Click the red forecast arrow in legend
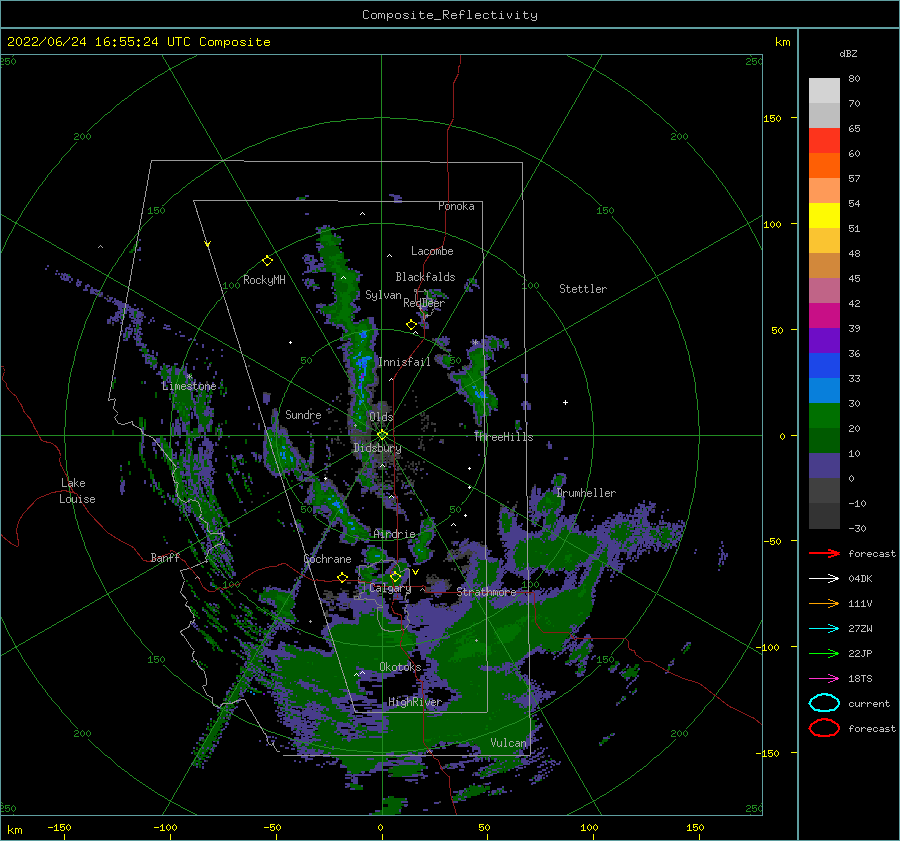Viewport: 900px width, 841px height. click(824, 553)
